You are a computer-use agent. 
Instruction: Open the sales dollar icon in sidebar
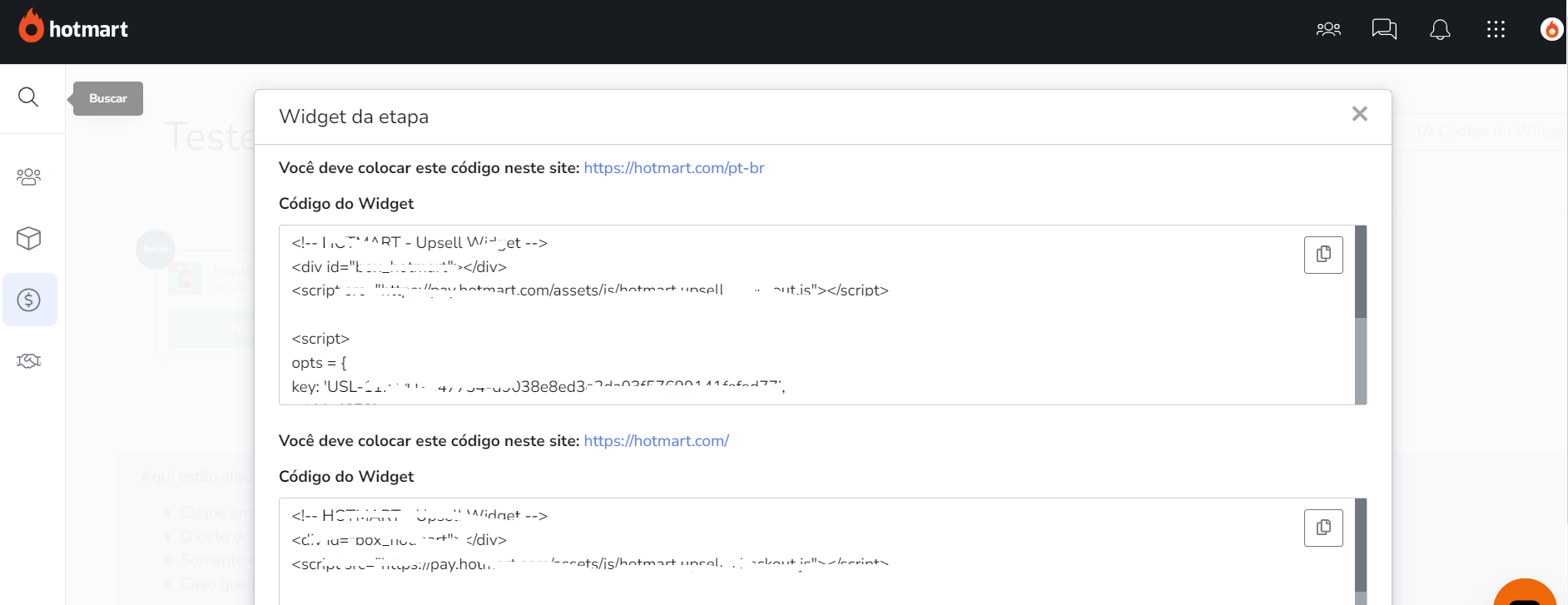(29, 300)
